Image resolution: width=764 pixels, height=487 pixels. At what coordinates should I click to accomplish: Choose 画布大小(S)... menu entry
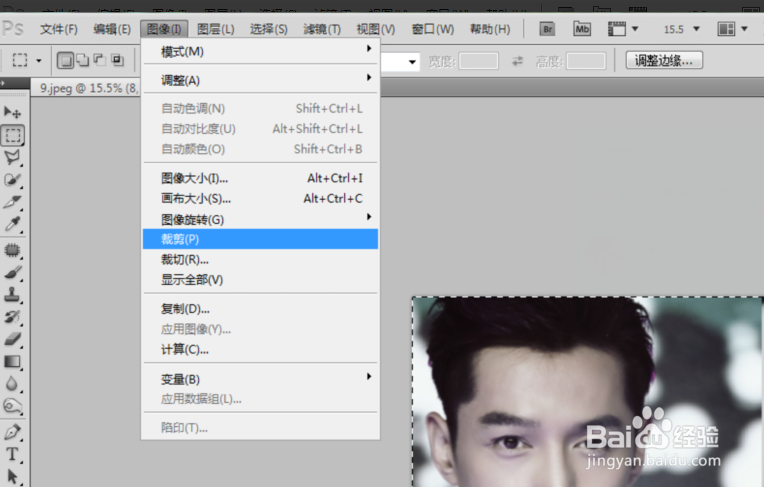coord(260,198)
